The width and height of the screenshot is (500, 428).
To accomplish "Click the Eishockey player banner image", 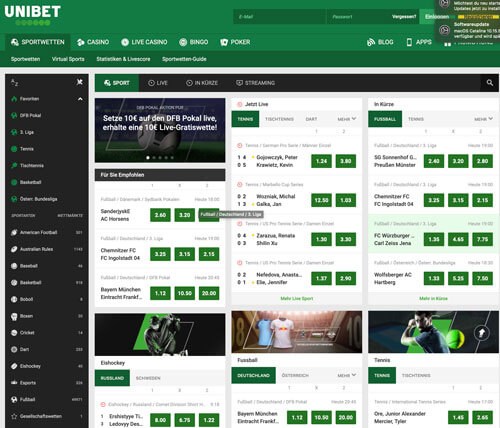I will 160,334.
